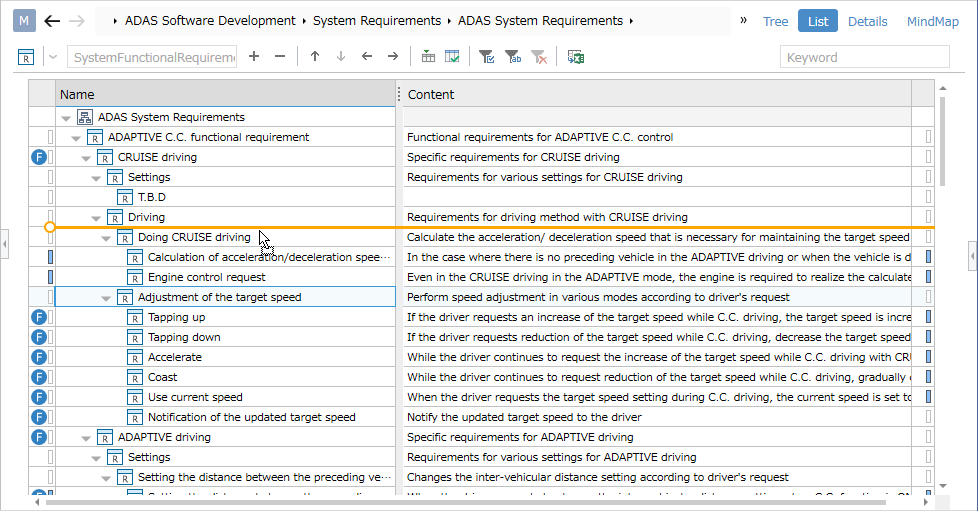Switch to the Tree view tab
The height and width of the screenshot is (511, 978).
(x=775, y=21)
